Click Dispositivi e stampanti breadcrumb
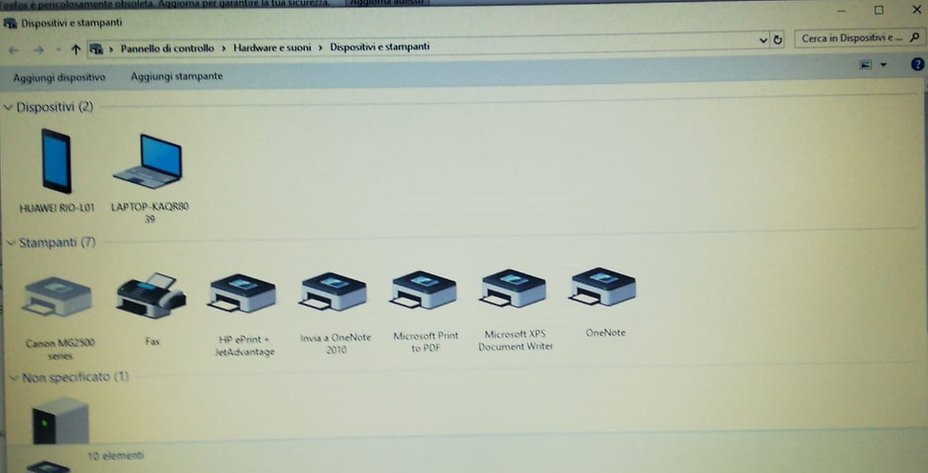928x473 pixels. (x=380, y=46)
